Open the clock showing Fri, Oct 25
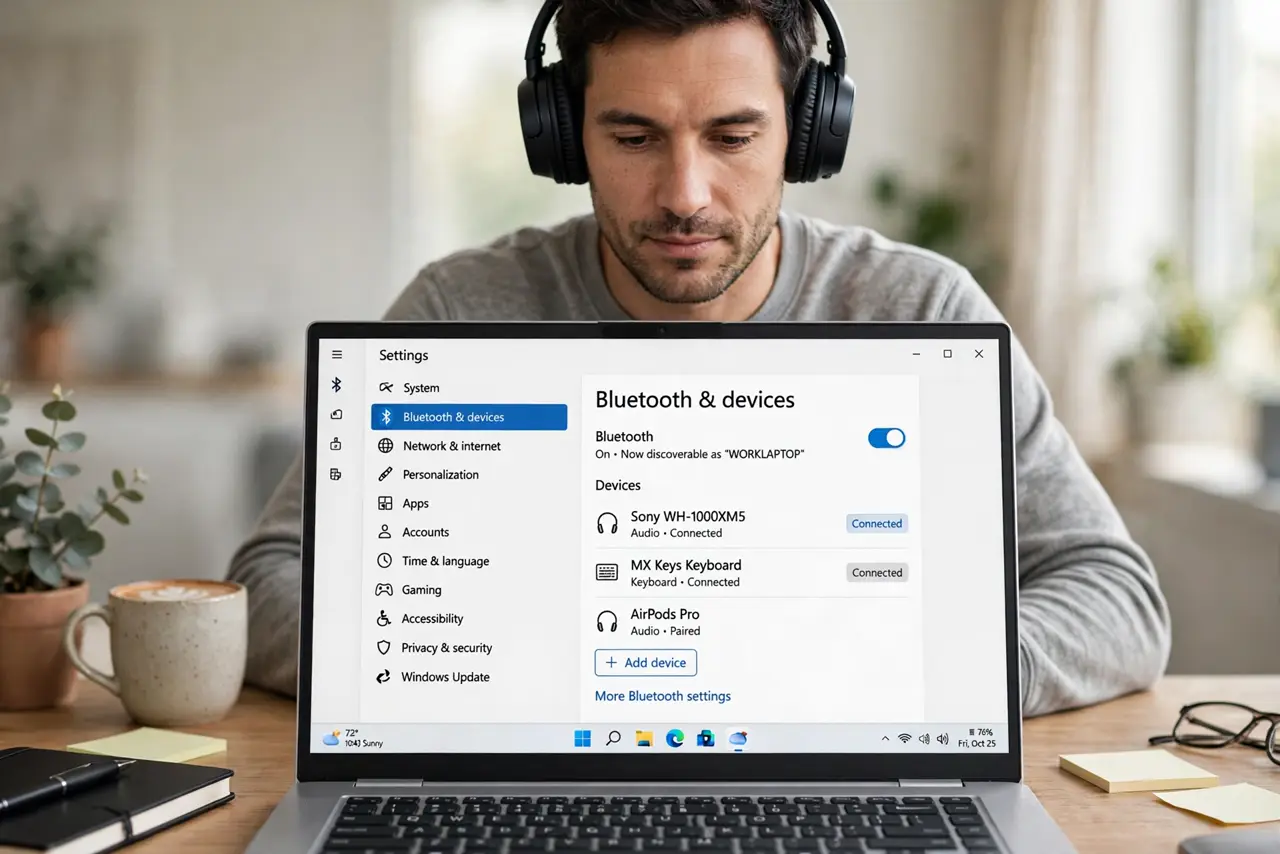This screenshot has height=854, width=1280. [977, 744]
